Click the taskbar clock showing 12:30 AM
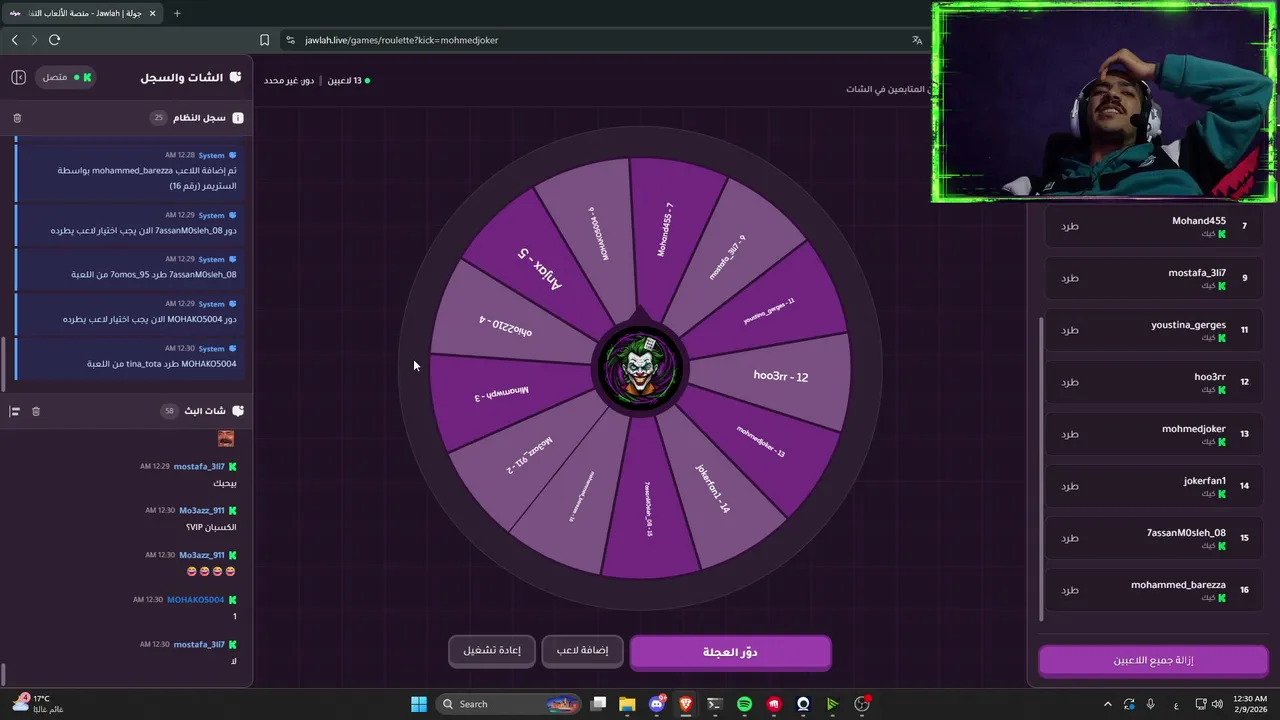 point(1250,704)
